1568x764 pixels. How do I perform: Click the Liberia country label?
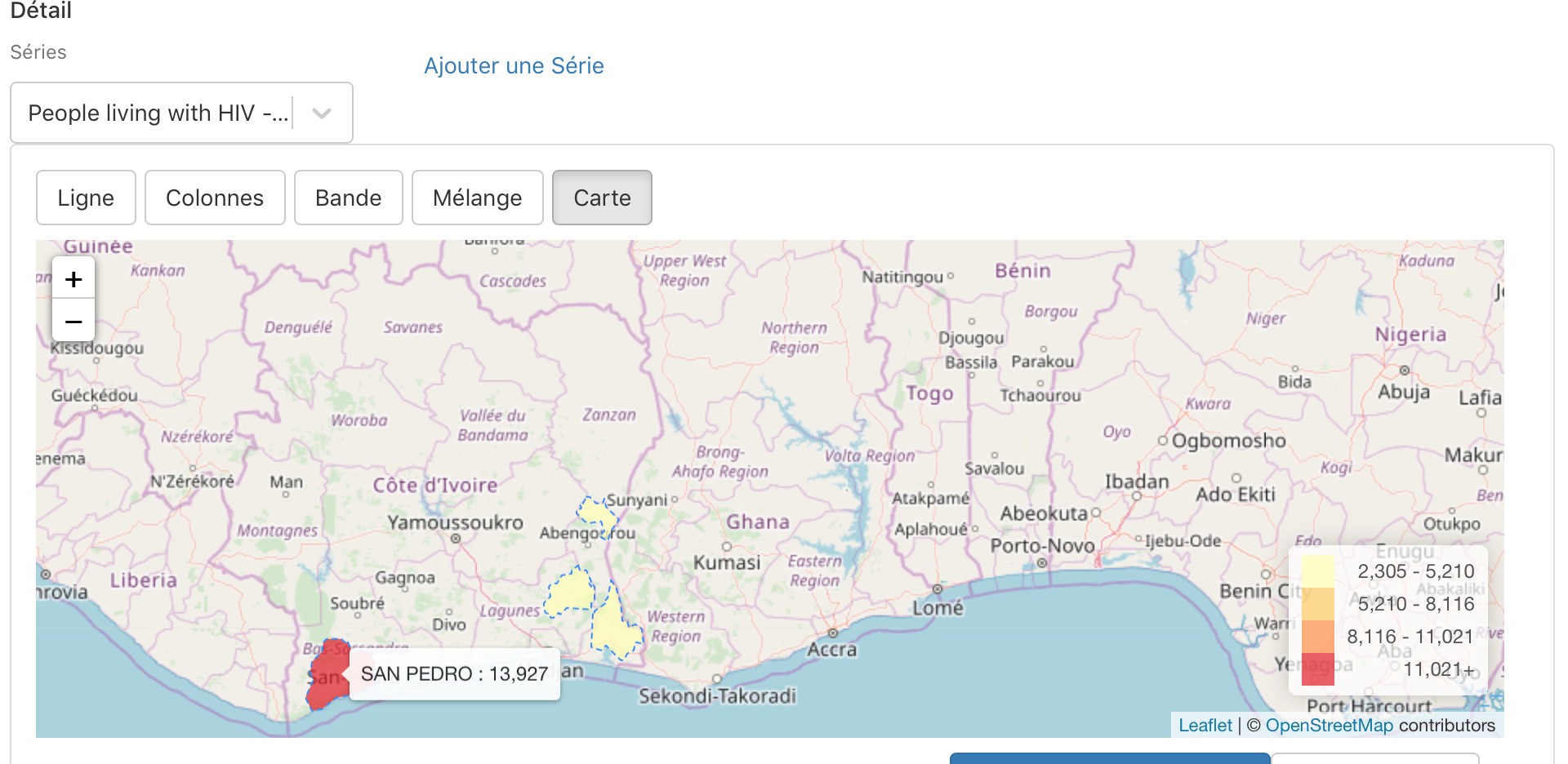(x=144, y=580)
